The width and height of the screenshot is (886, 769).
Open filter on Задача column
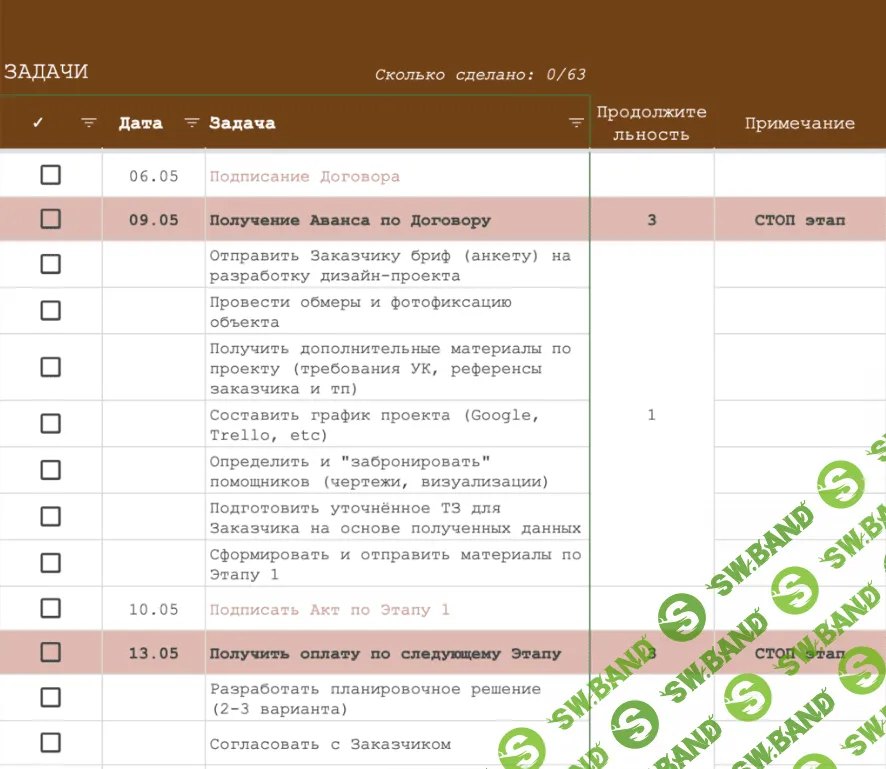click(576, 123)
